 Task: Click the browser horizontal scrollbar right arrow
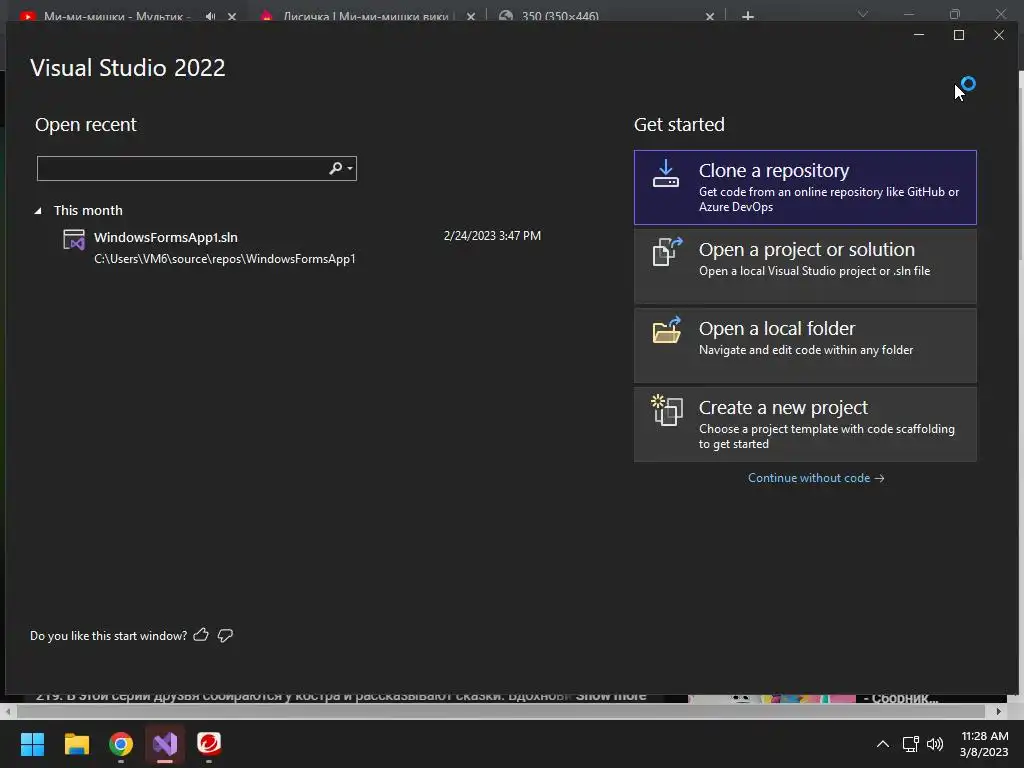point(999,711)
